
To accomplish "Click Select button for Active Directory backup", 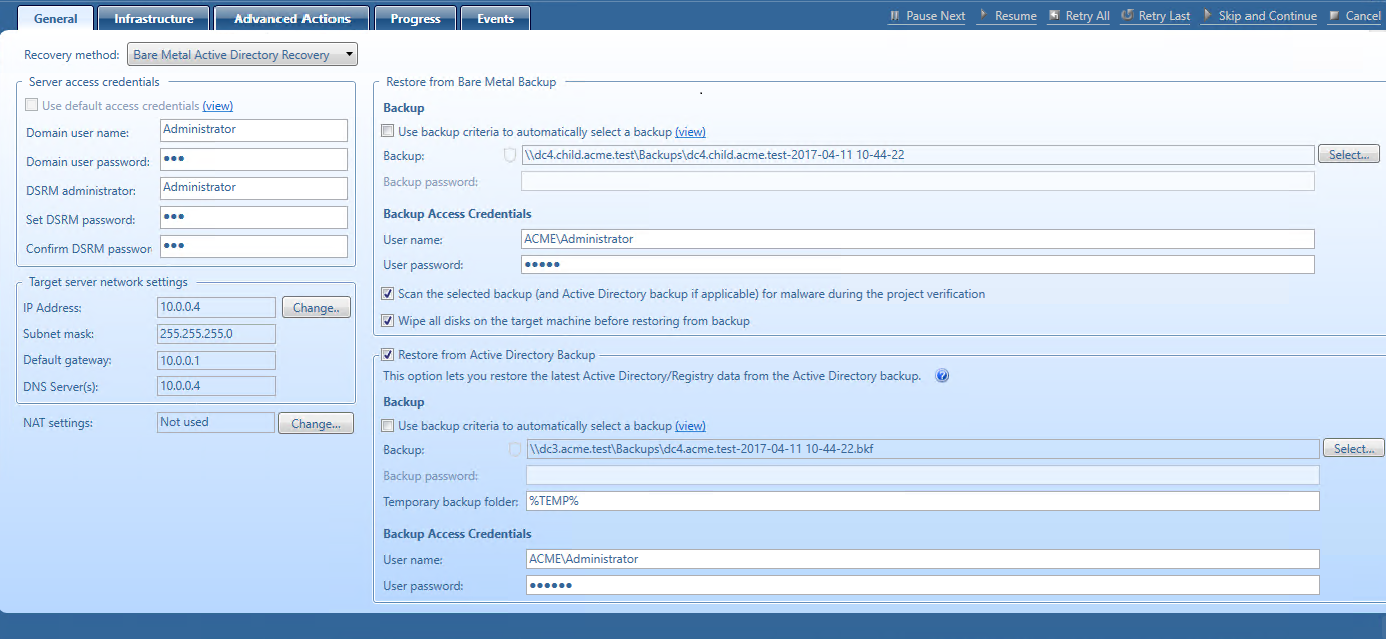I will 1354,449.
